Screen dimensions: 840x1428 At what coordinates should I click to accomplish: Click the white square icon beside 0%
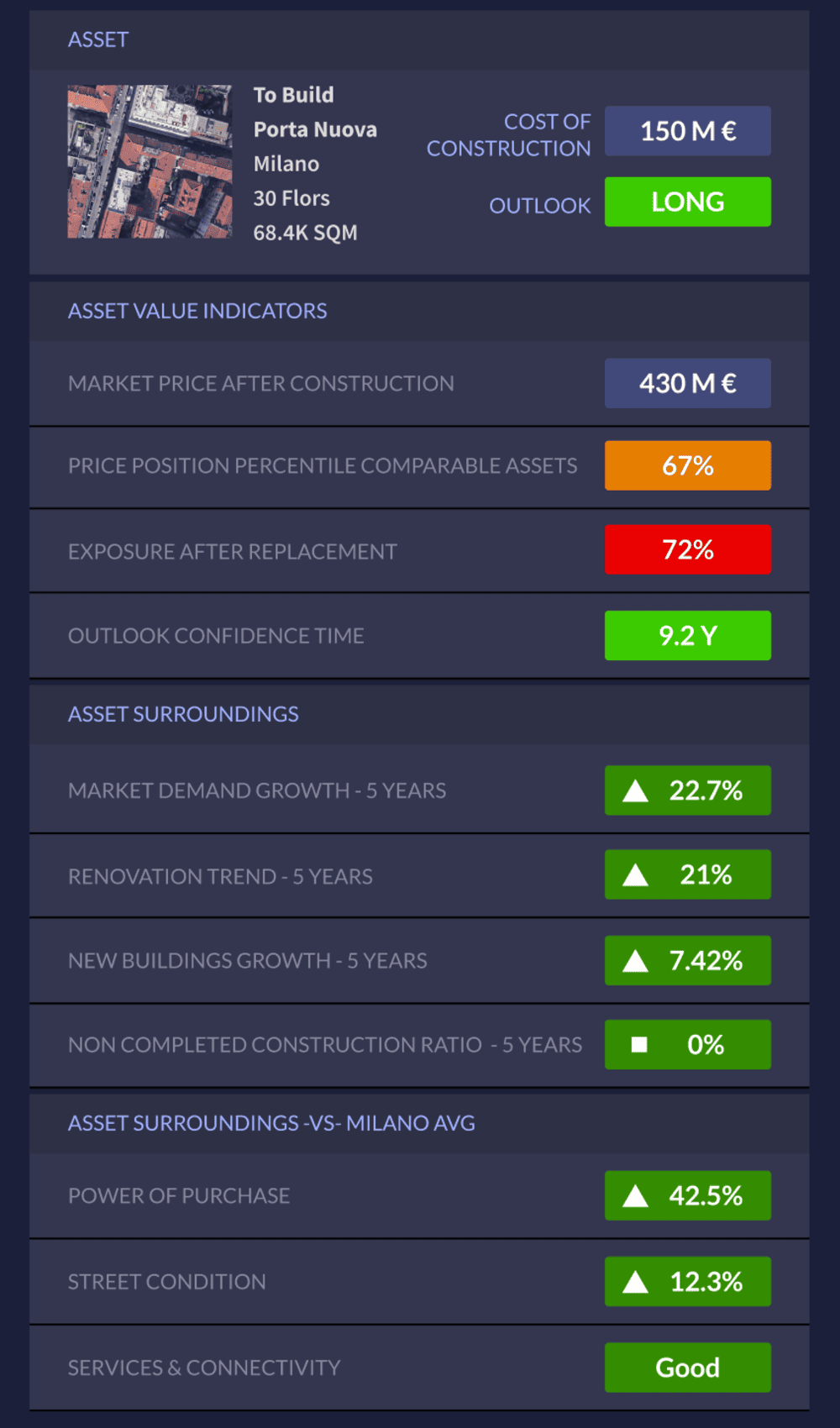639,1045
